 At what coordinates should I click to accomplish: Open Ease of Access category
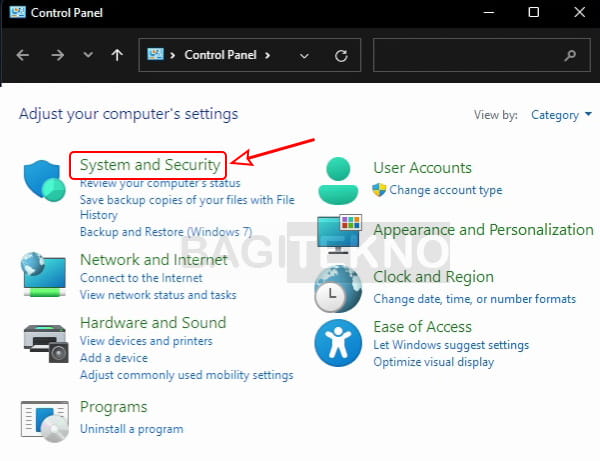point(422,327)
